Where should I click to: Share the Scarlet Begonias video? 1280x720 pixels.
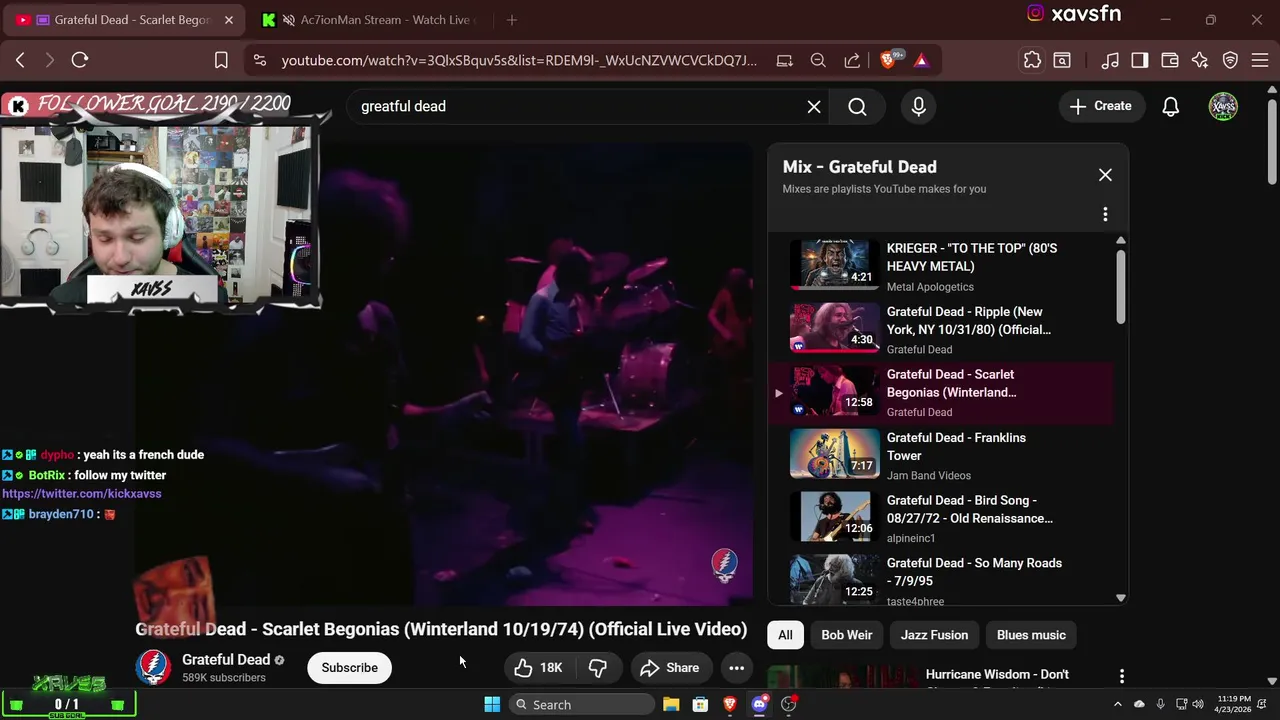pos(670,668)
